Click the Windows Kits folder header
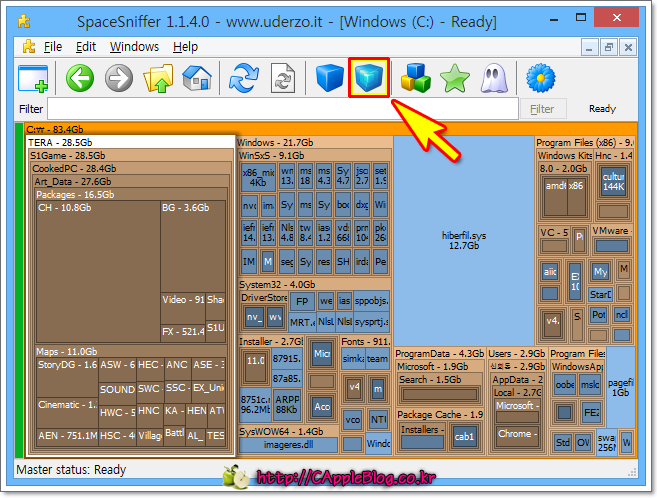658x498 pixels. tap(565, 155)
